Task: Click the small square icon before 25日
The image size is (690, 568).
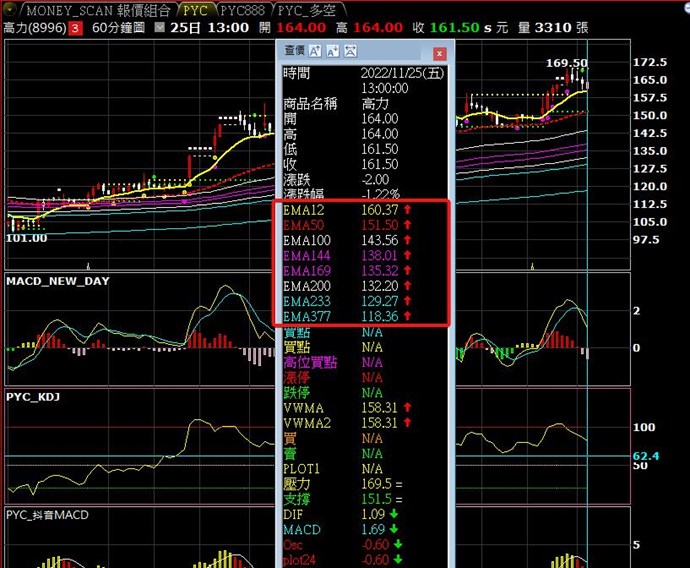Action: point(159,28)
